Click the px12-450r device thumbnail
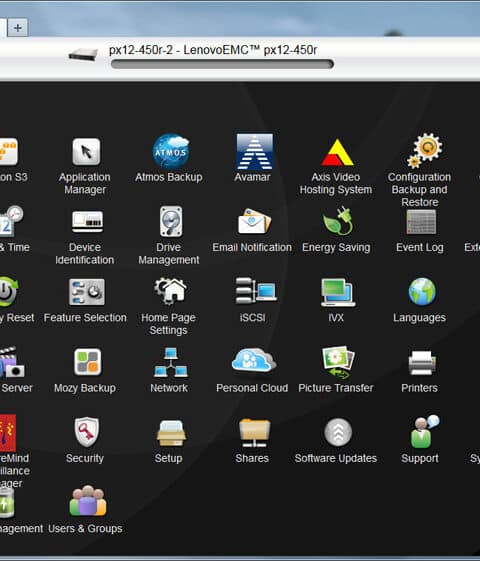This screenshot has width=480, height=561. click(83, 55)
